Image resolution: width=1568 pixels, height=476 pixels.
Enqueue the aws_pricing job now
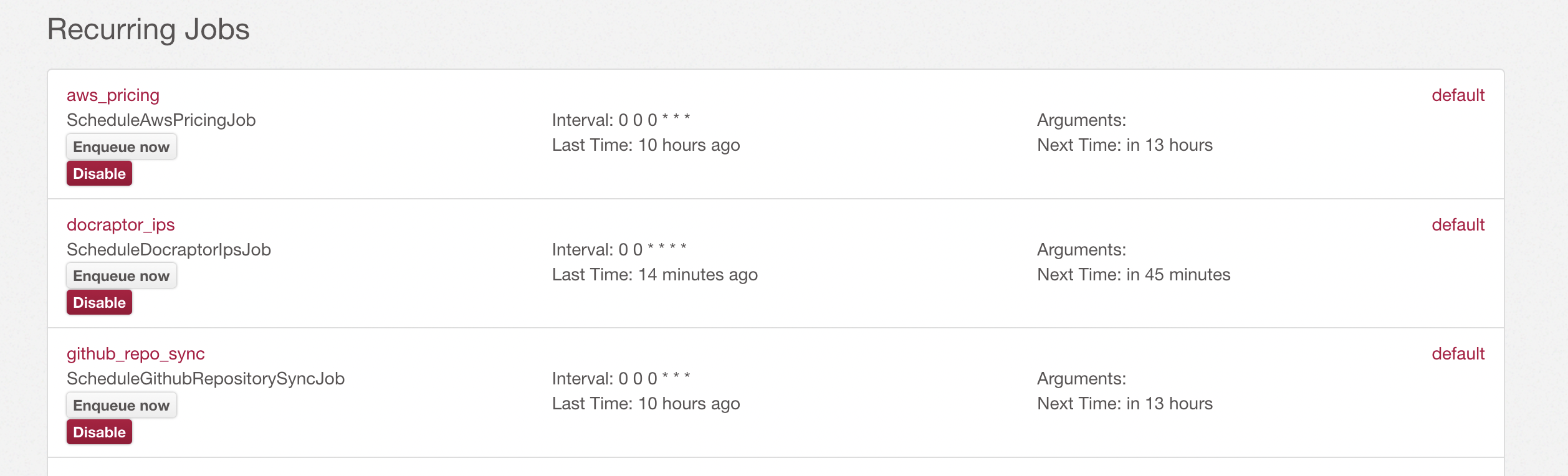[122, 146]
